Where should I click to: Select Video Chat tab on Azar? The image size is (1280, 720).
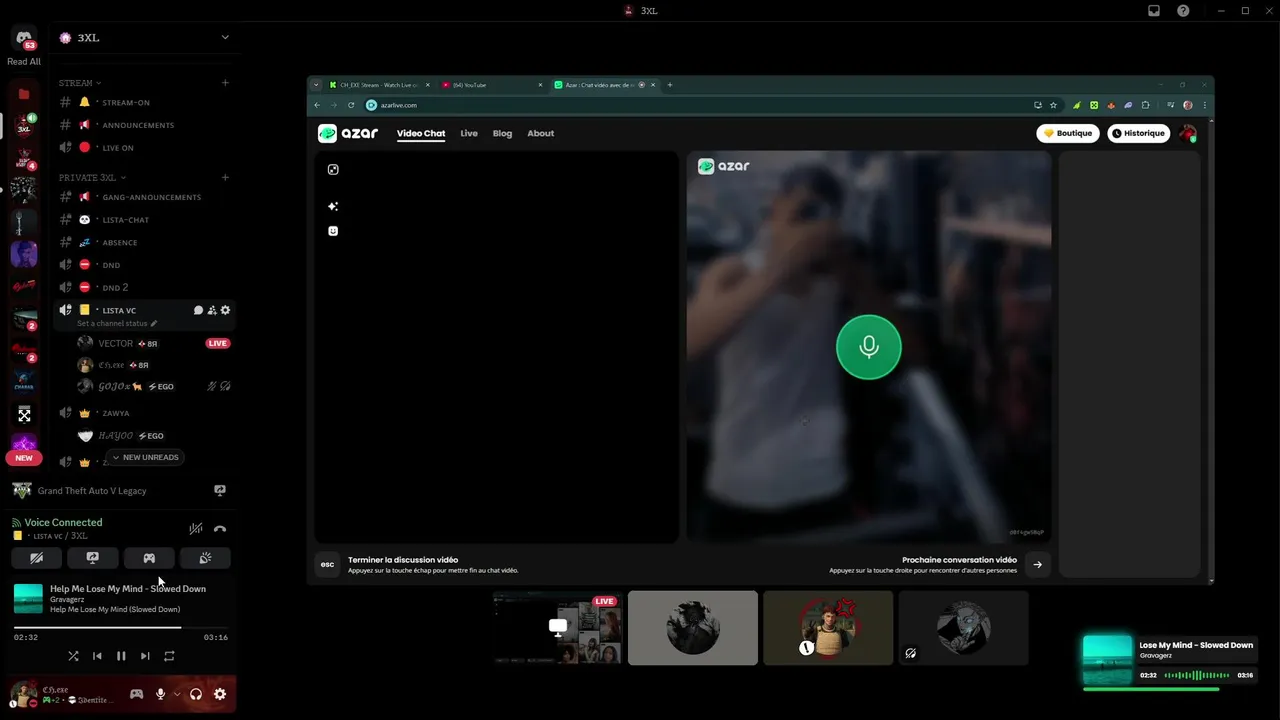pos(421,133)
